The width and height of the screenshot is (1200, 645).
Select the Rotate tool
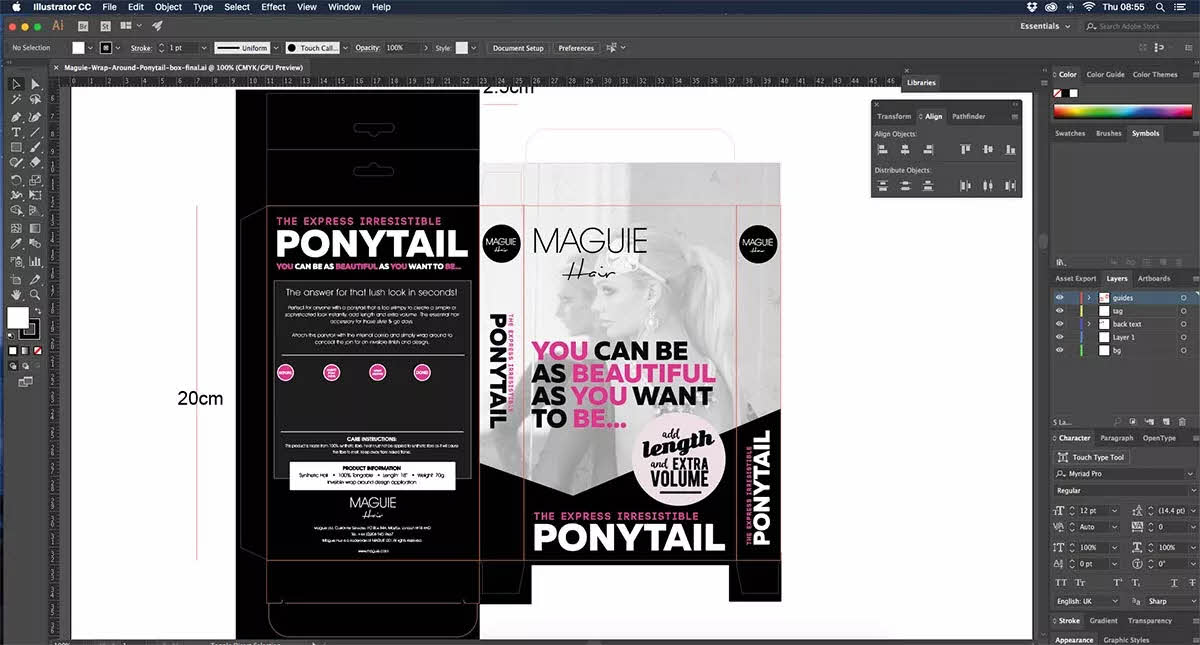(x=16, y=180)
